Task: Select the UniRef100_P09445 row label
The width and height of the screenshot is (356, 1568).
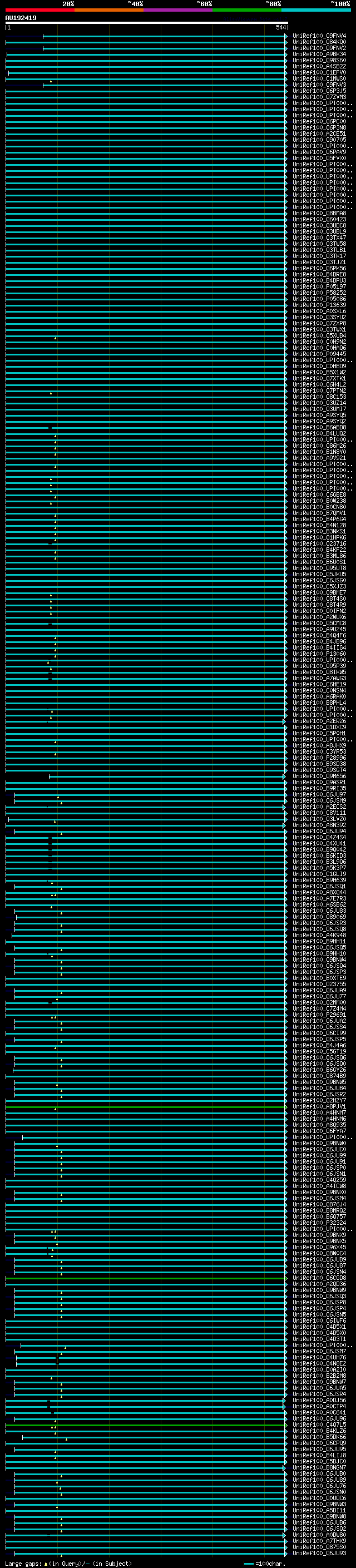Action: pyautogui.click(x=319, y=354)
